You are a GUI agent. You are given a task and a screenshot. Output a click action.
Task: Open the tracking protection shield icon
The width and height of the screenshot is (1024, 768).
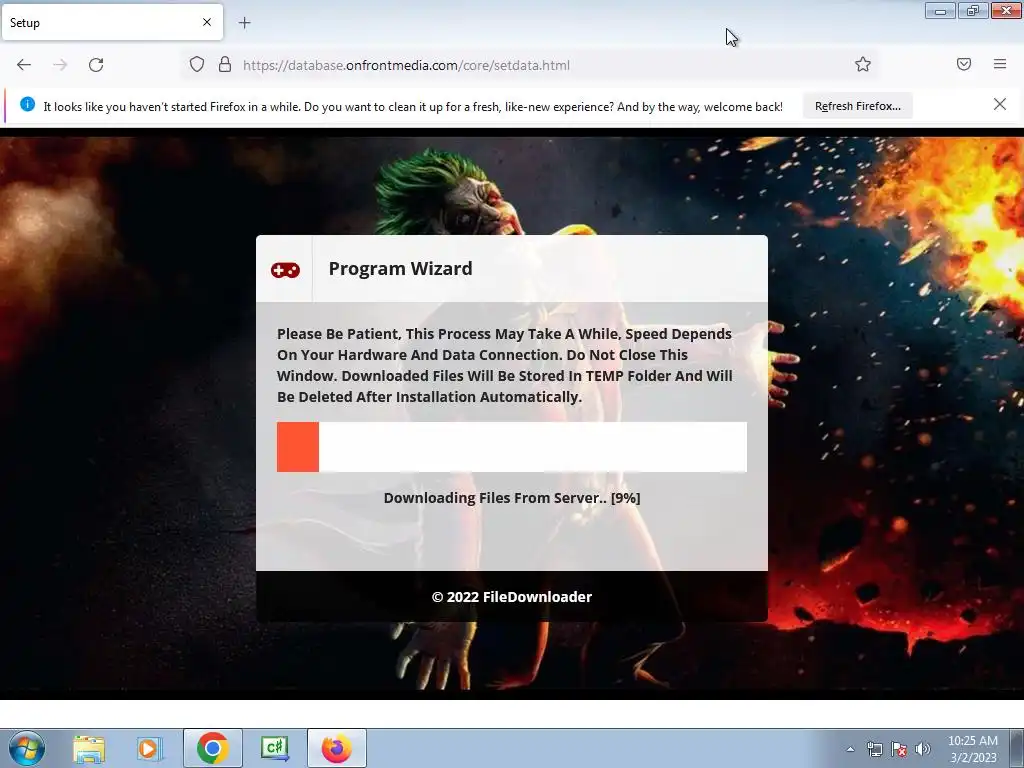click(x=197, y=65)
